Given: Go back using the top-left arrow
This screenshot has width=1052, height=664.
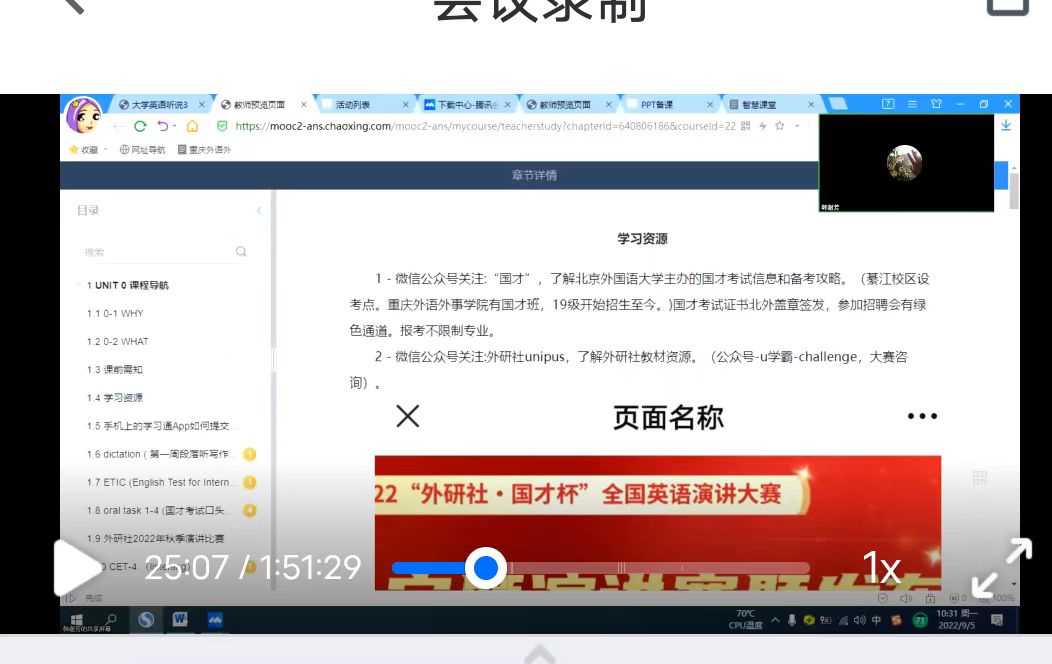Looking at the screenshot, I should tap(74, 5).
